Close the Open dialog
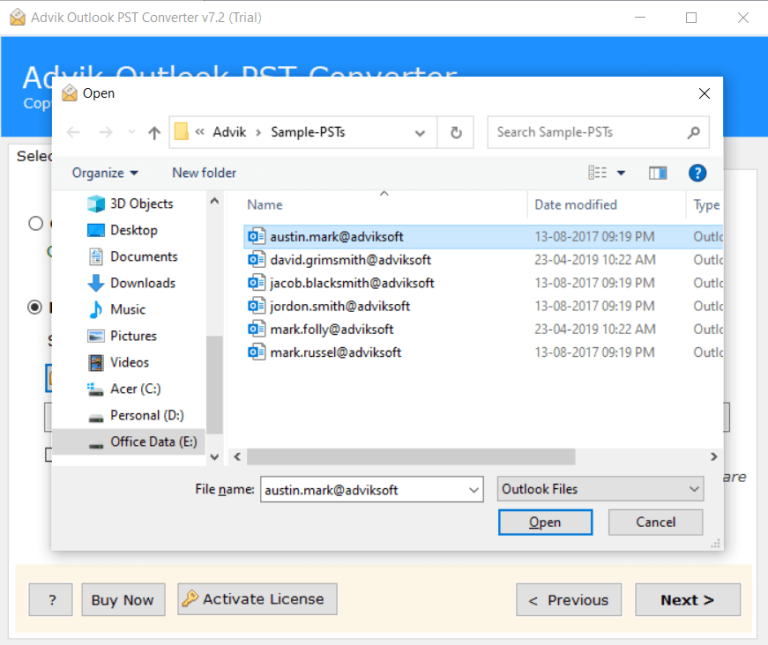 pos(704,94)
